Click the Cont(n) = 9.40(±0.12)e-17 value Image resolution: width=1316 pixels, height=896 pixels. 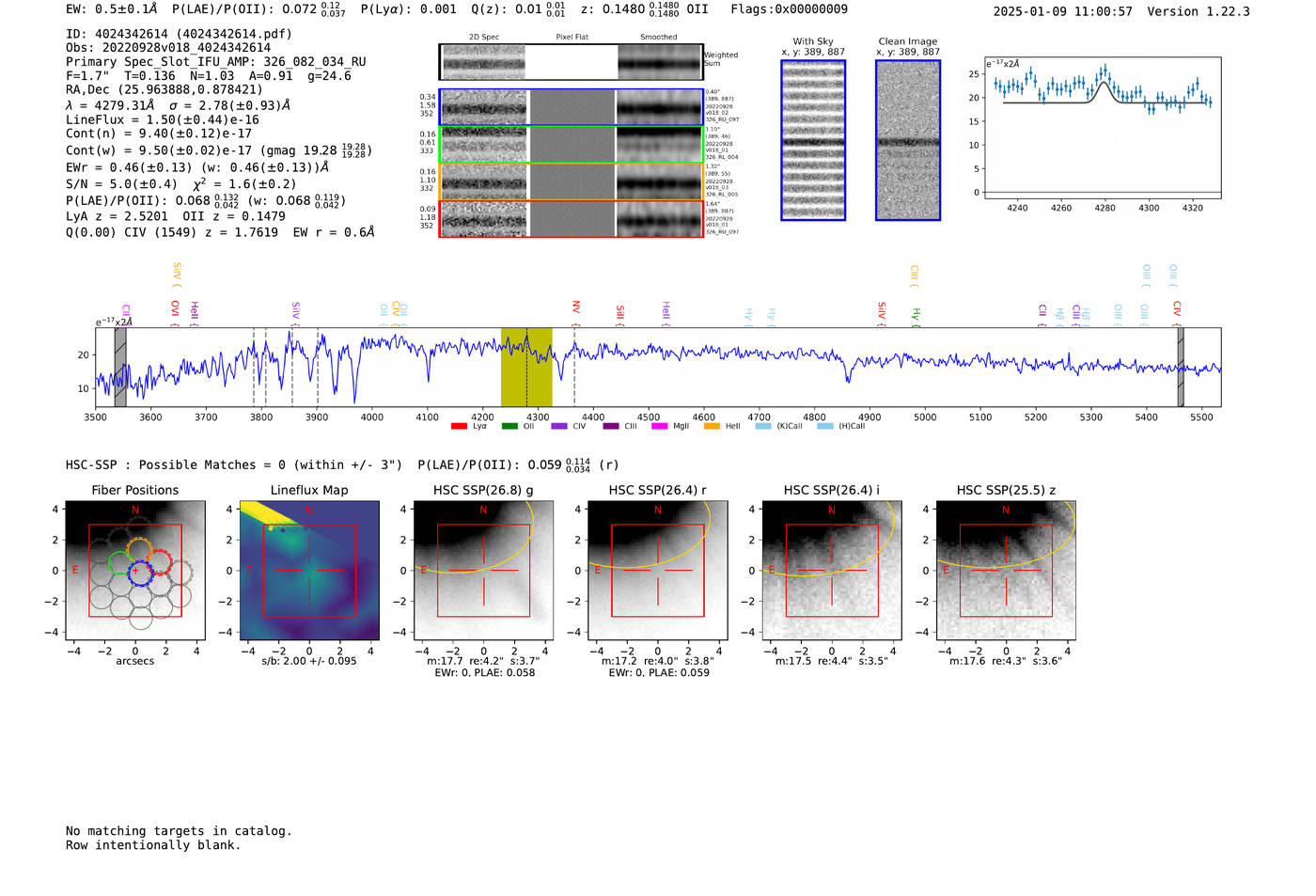click(x=159, y=134)
